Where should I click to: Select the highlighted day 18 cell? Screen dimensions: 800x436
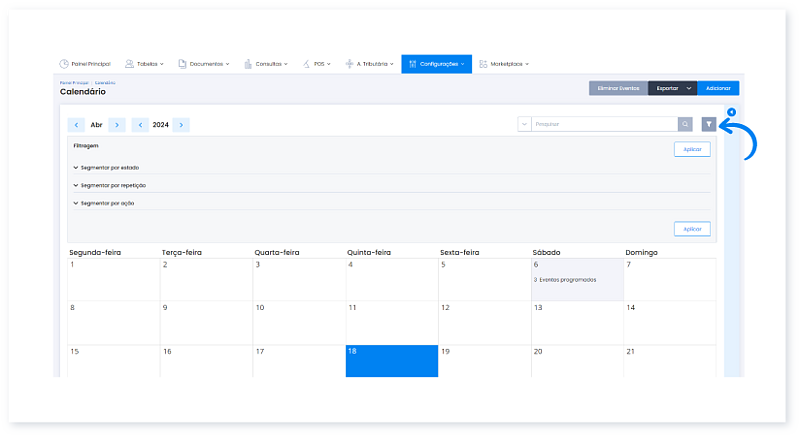click(391, 361)
